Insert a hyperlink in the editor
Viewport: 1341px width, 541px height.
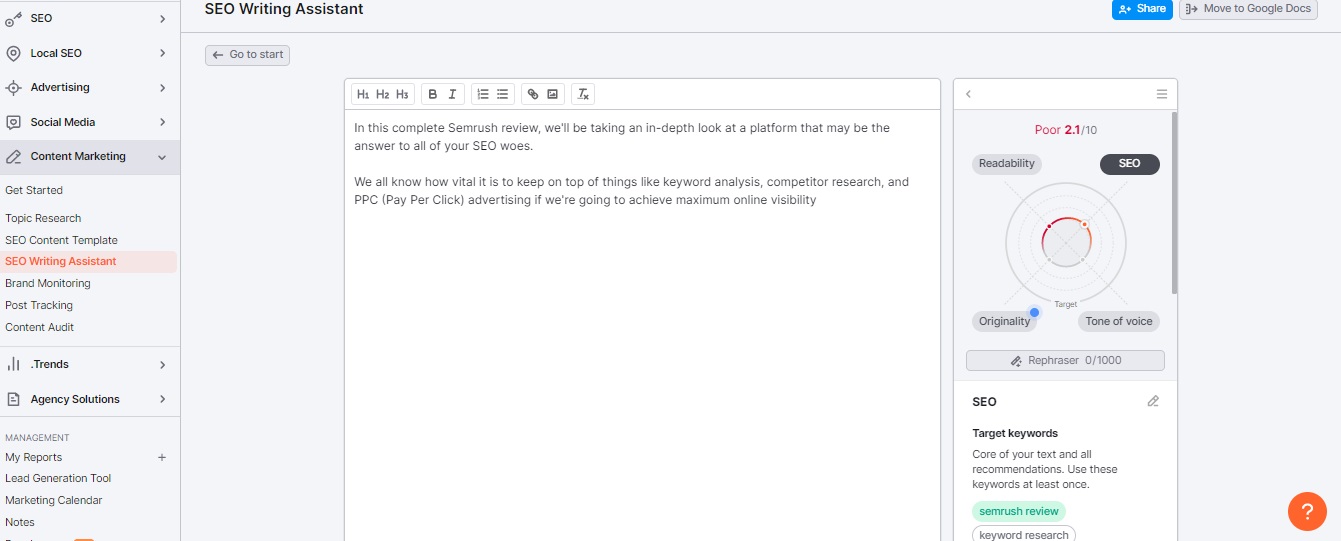coord(533,94)
